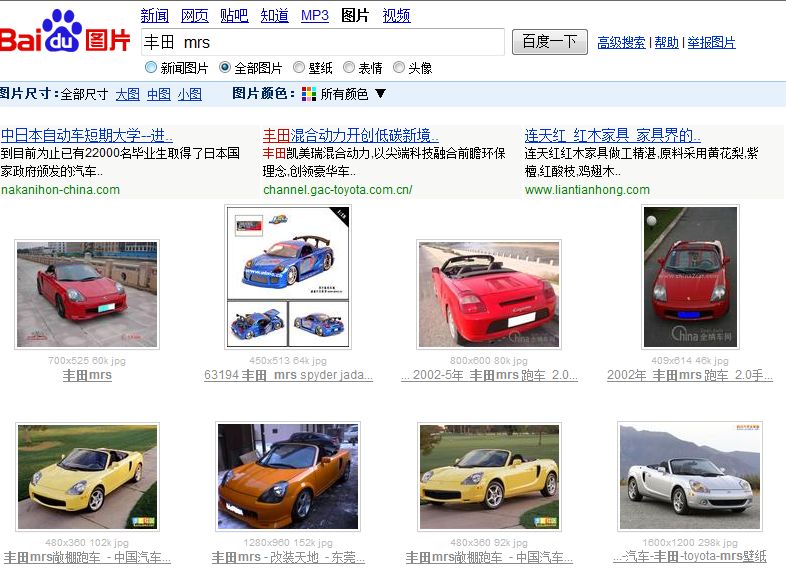Expand the 所有颜色 dropdown arrow
786x574 pixels.
pyautogui.click(x=380, y=93)
